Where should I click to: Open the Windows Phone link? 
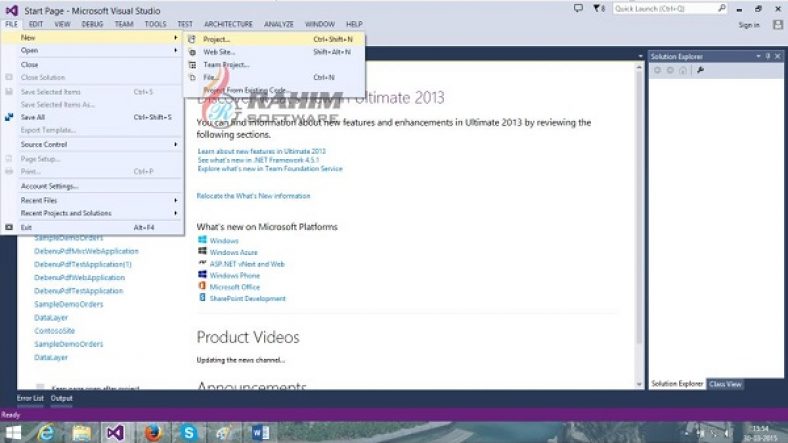click(235, 275)
